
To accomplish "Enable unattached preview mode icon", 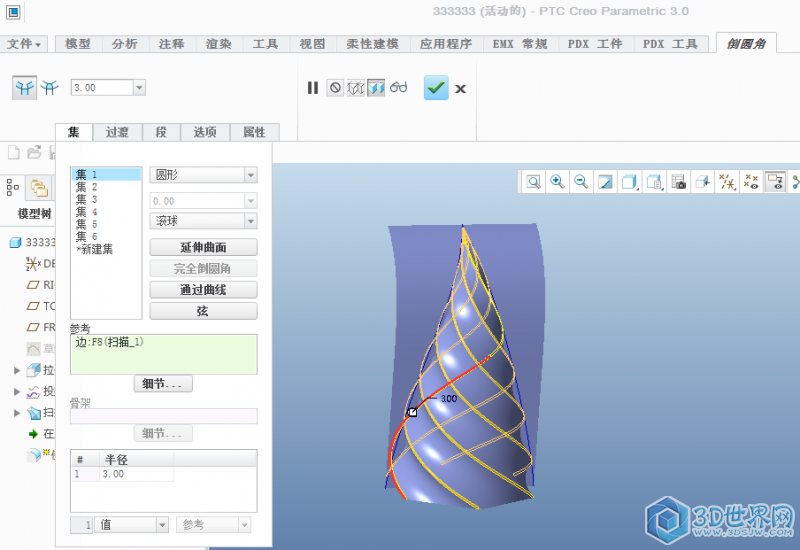I will pyautogui.click(x=356, y=88).
